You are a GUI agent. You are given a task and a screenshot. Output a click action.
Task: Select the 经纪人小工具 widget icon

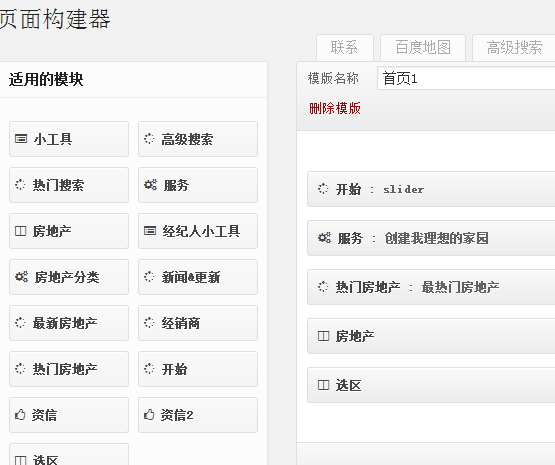point(150,231)
